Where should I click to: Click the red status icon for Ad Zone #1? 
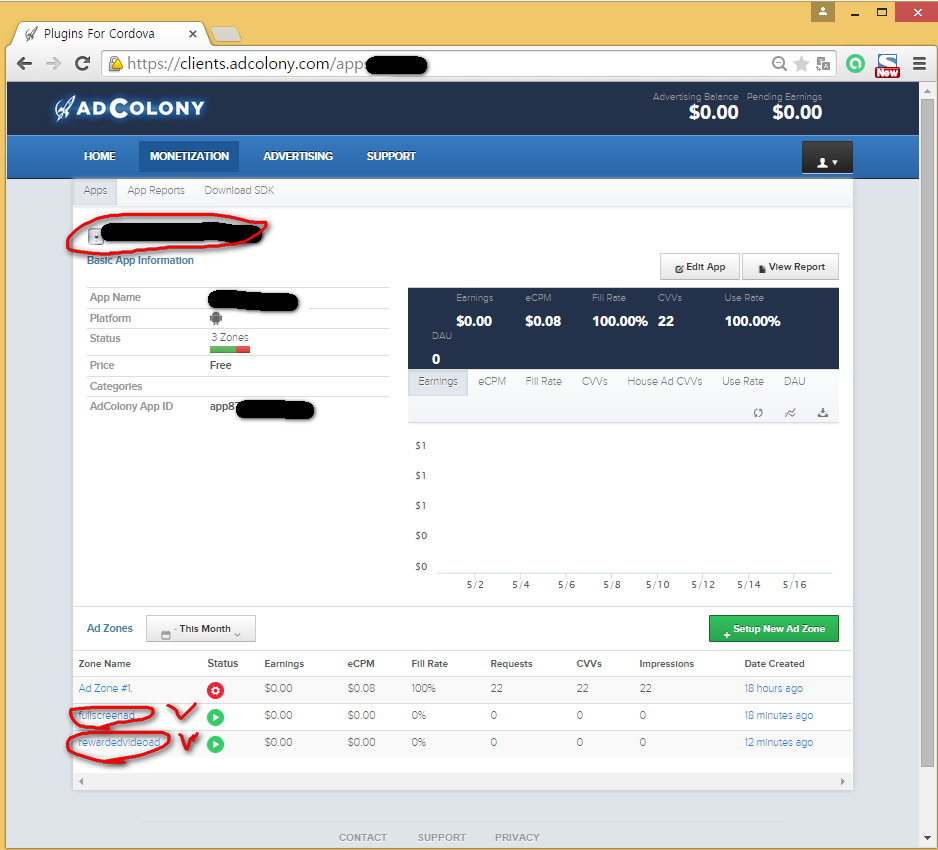coord(215,690)
